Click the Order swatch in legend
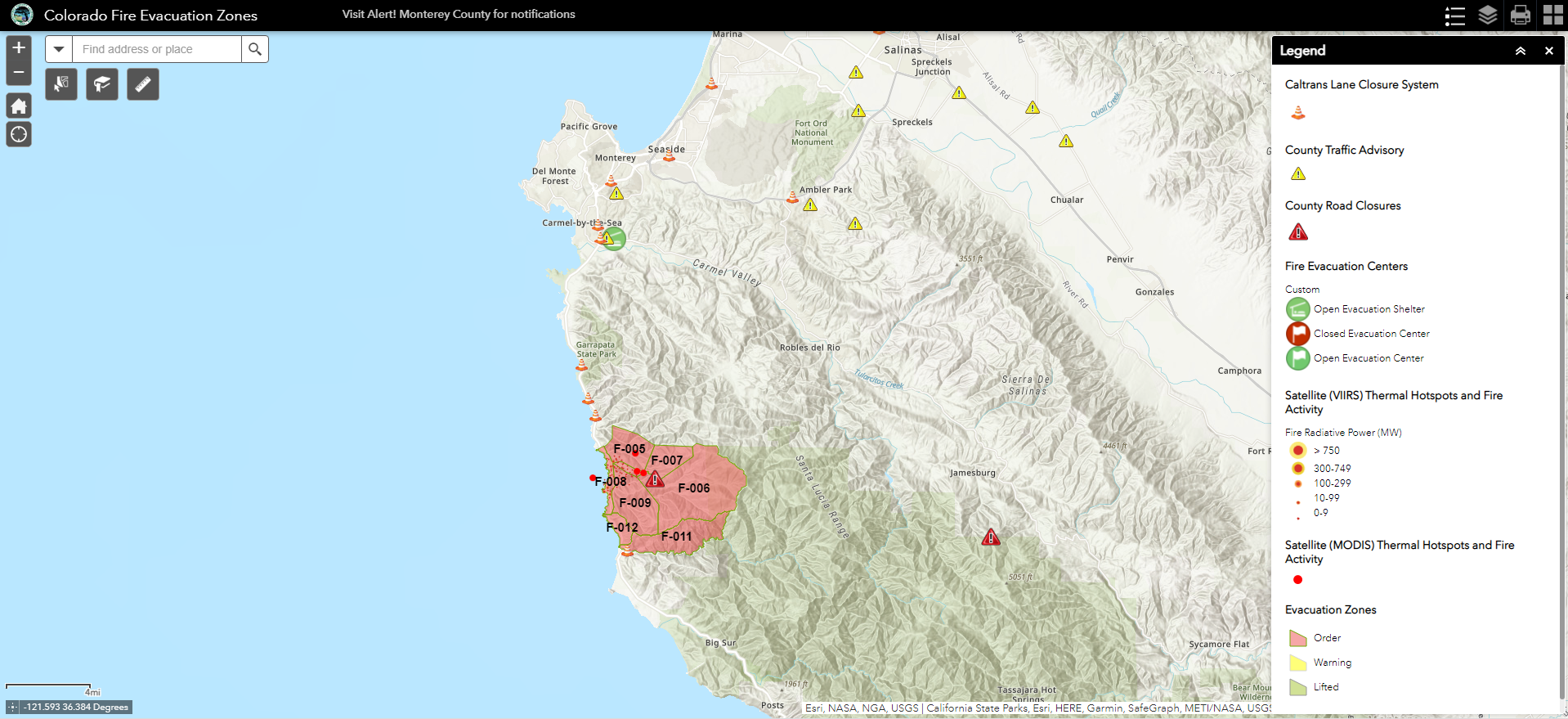 point(1298,638)
